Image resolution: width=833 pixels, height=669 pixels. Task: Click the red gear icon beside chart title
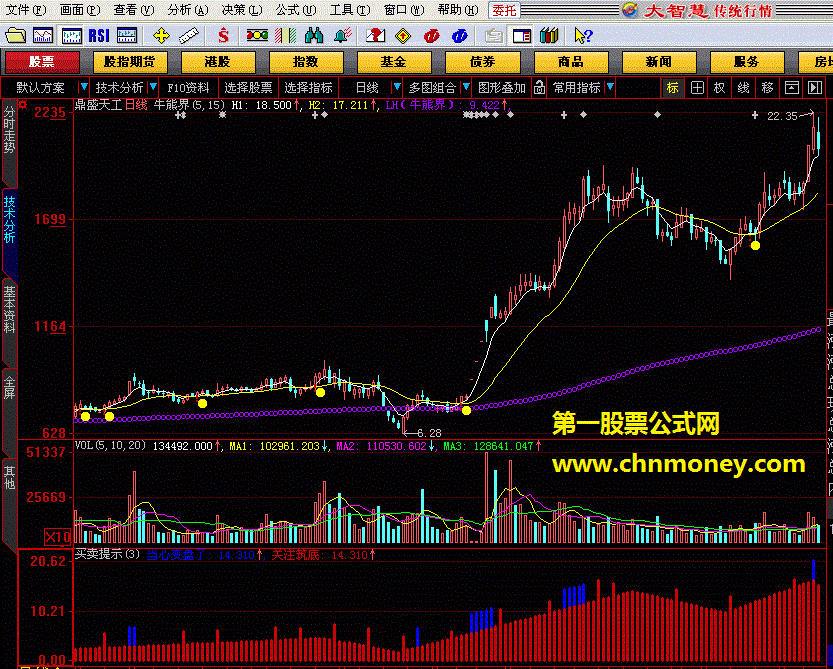[x=22, y=104]
